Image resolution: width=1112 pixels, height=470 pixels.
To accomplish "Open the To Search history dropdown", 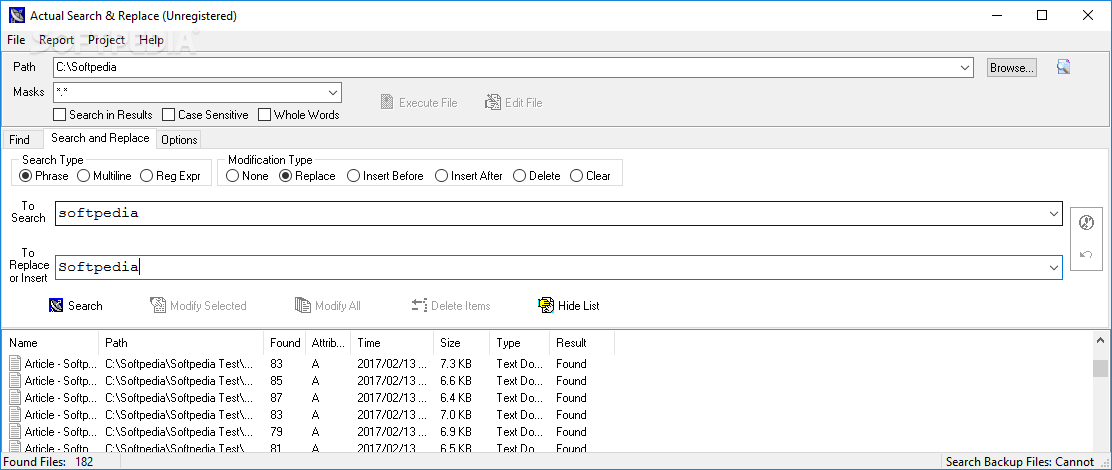I will pos(1054,213).
